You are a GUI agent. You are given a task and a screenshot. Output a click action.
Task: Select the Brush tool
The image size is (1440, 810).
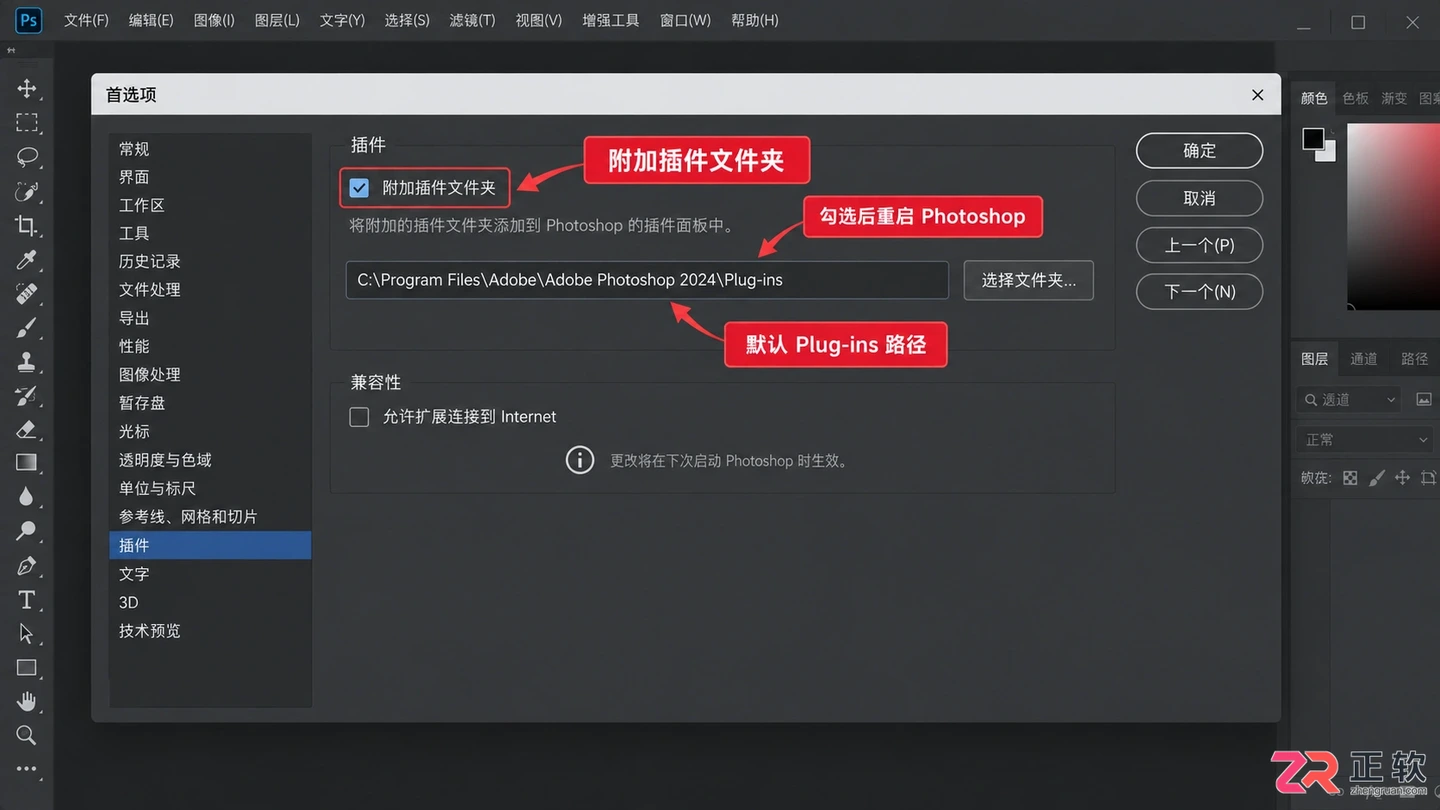pyautogui.click(x=27, y=328)
